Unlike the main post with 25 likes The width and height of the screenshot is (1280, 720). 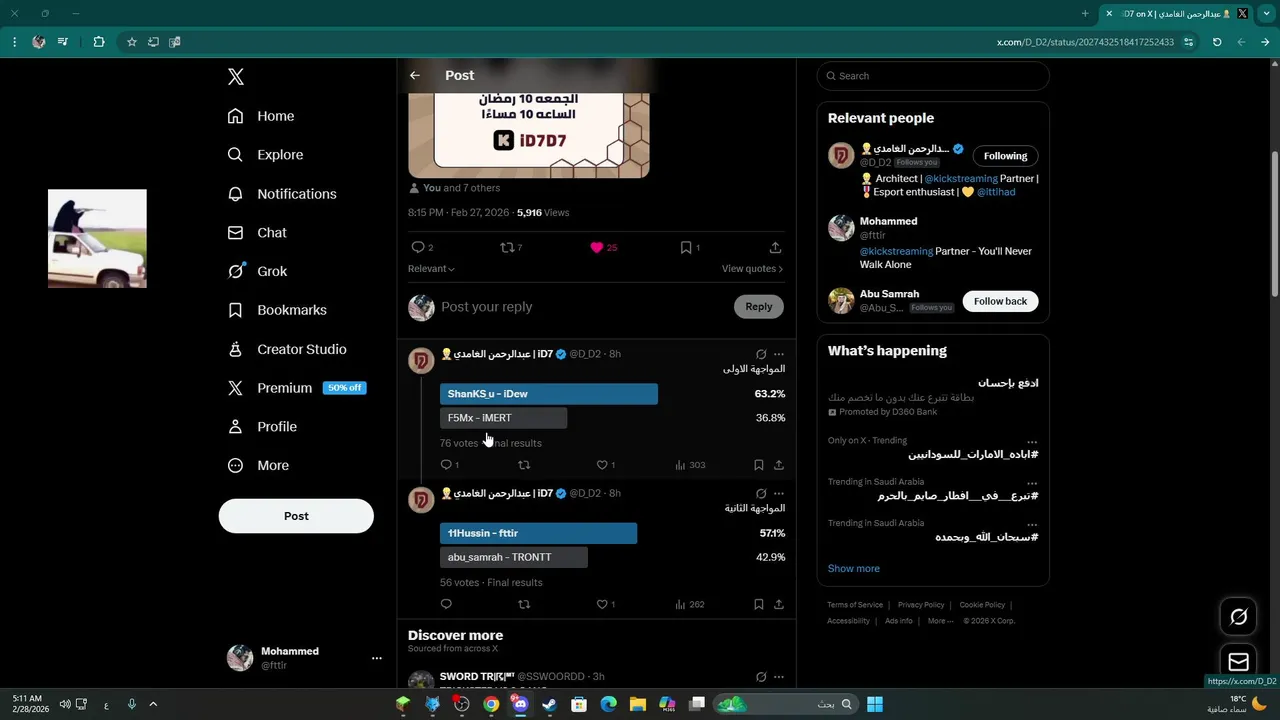tap(603, 247)
